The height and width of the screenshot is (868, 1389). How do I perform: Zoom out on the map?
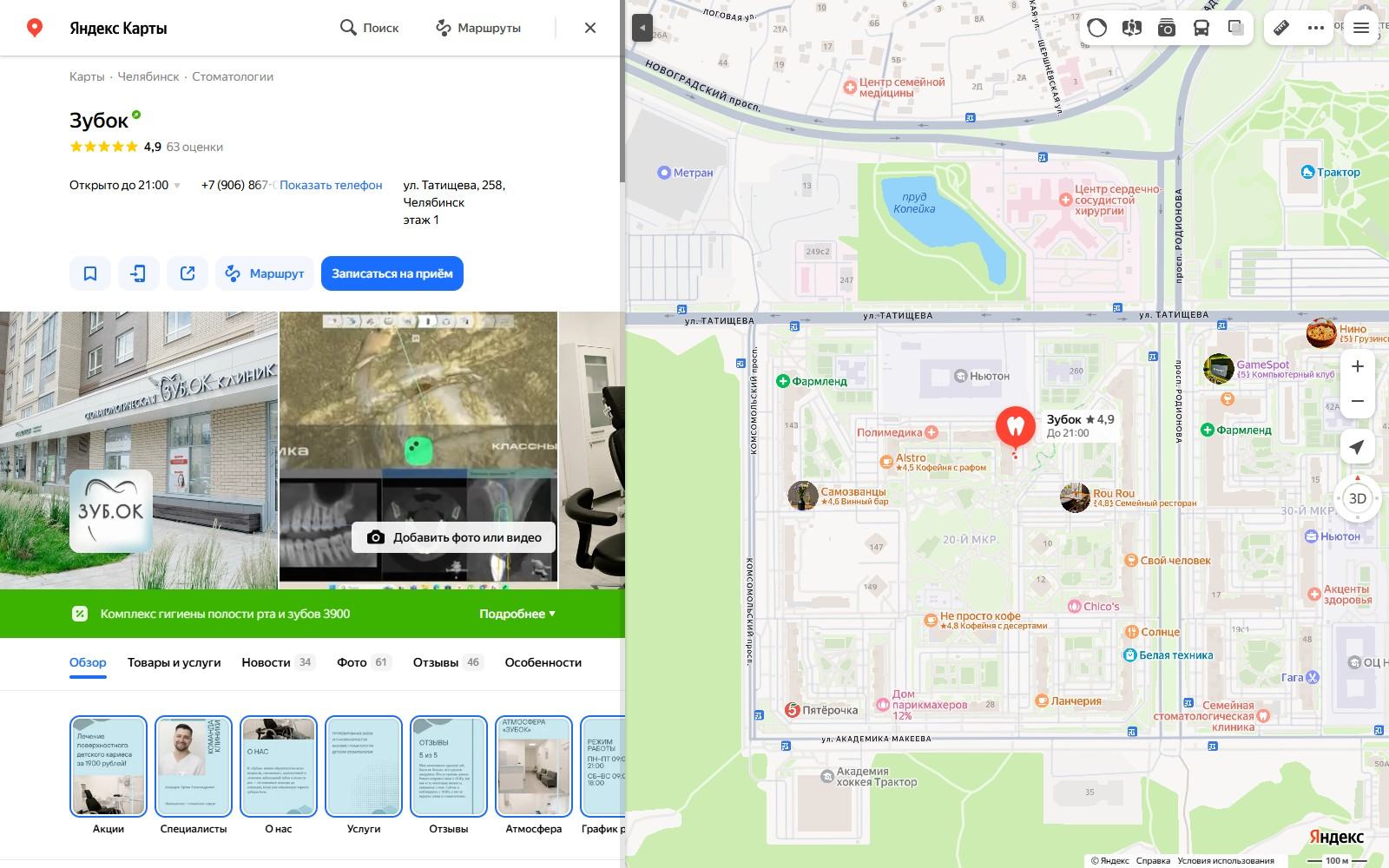(x=1358, y=401)
